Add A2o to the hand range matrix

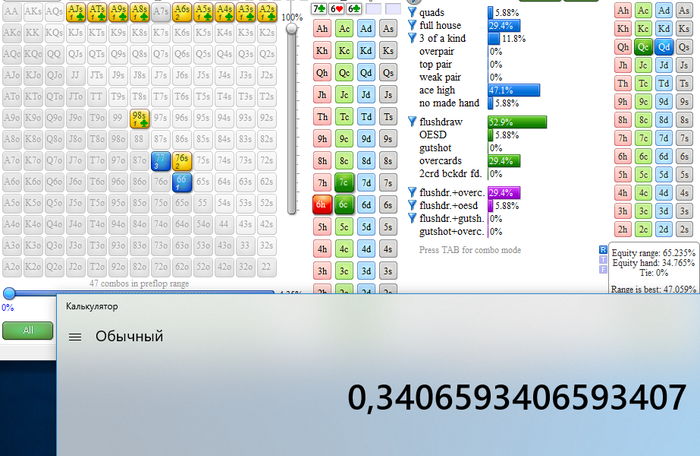[12, 267]
